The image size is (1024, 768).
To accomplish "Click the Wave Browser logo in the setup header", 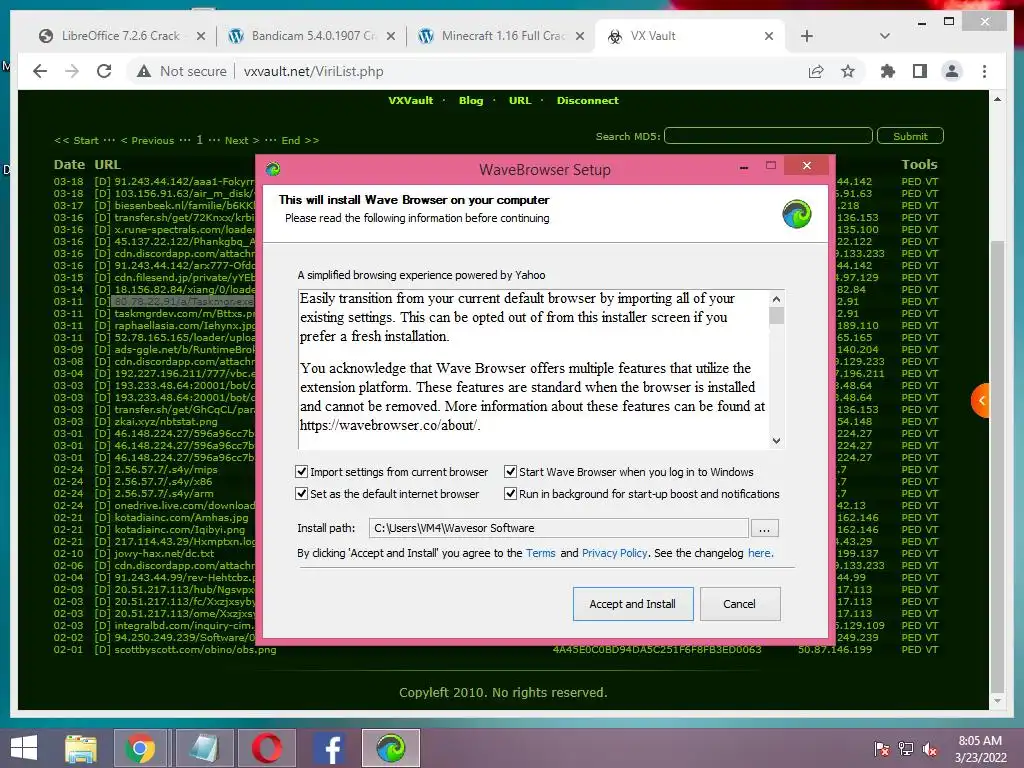I will [797, 214].
